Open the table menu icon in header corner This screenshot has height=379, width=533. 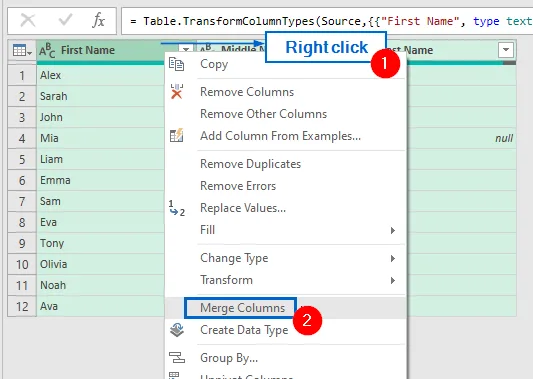pyautogui.click(x=22, y=51)
